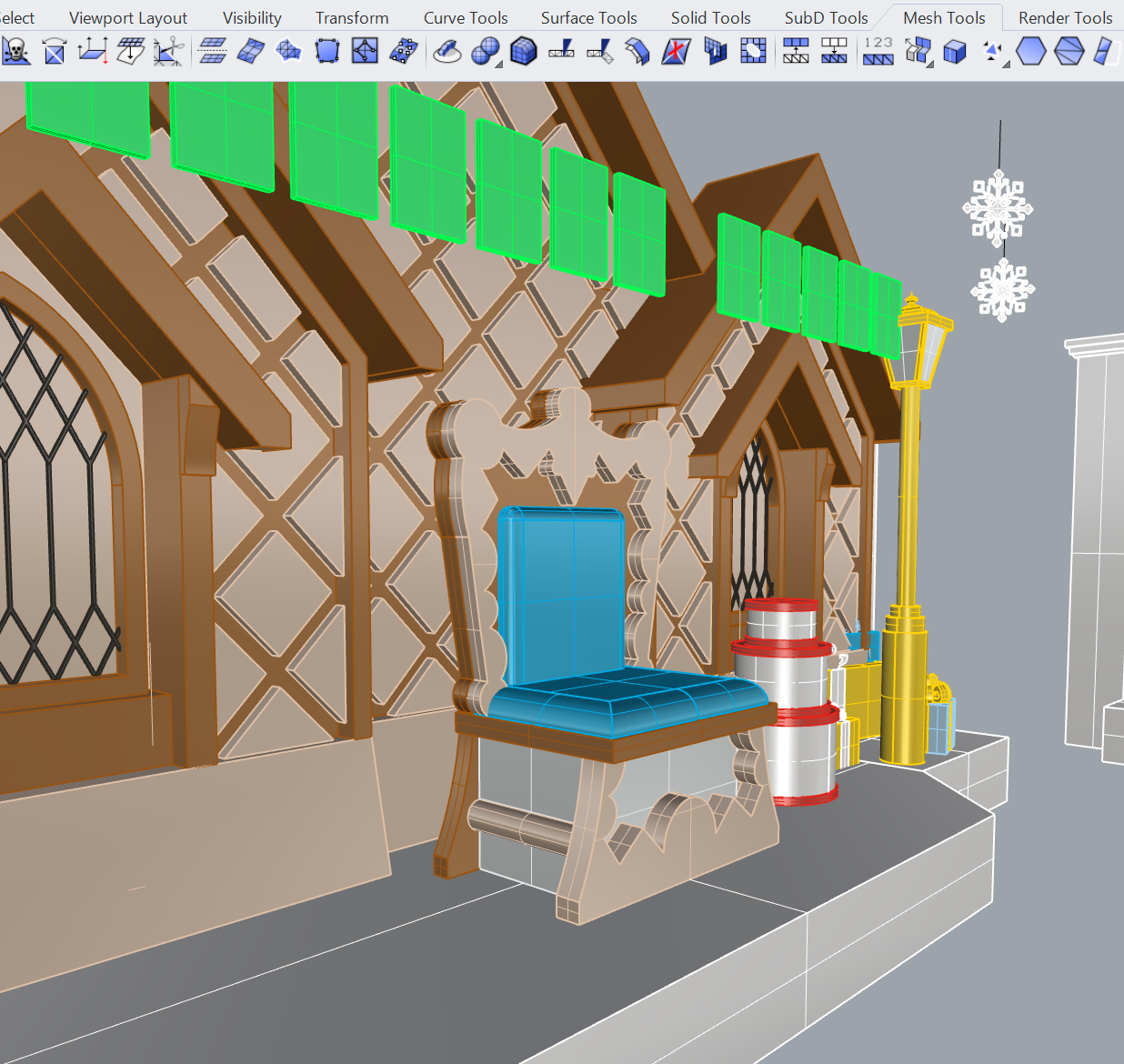Click the fill mesh hole icon
This screenshot has height=1064, width=1124.
pos(753,51)
